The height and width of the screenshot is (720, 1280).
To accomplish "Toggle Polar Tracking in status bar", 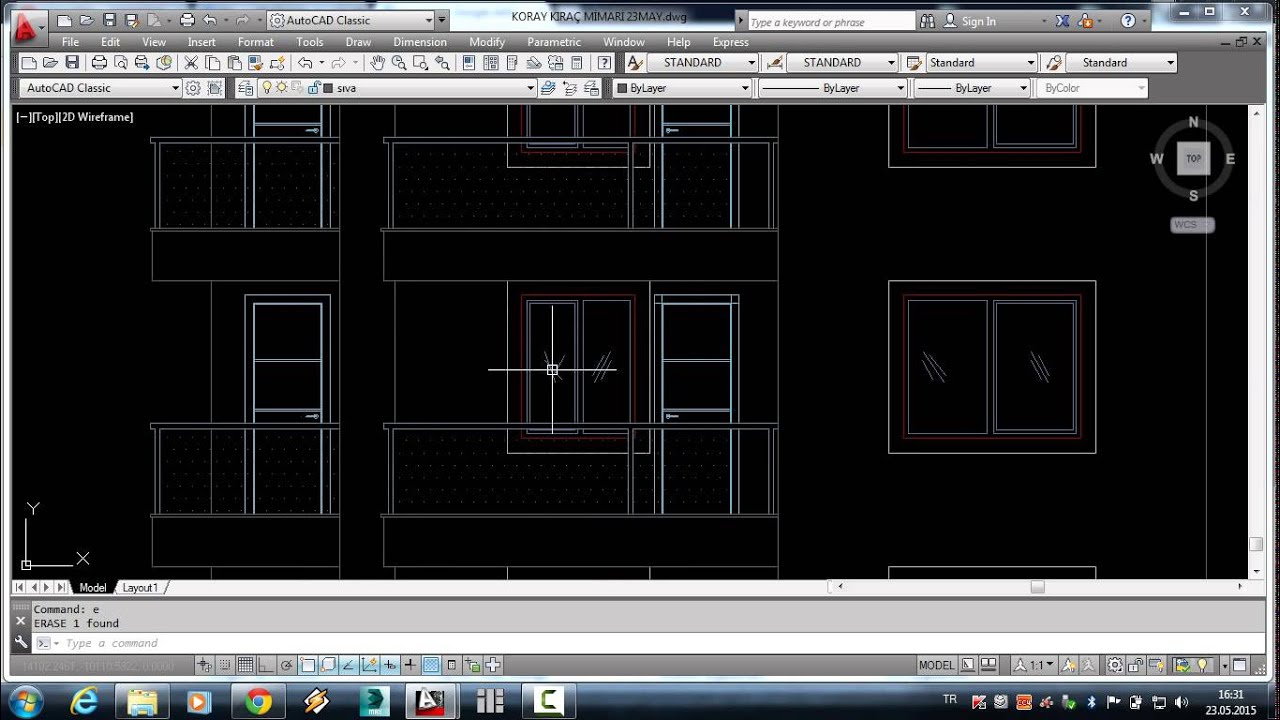I will (x=287, y=665).
